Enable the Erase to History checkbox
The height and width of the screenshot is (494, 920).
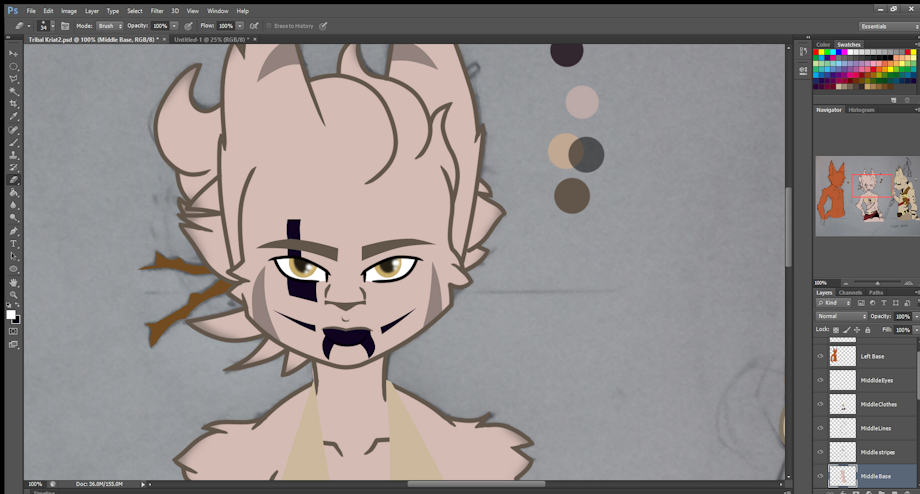[268, 26]
